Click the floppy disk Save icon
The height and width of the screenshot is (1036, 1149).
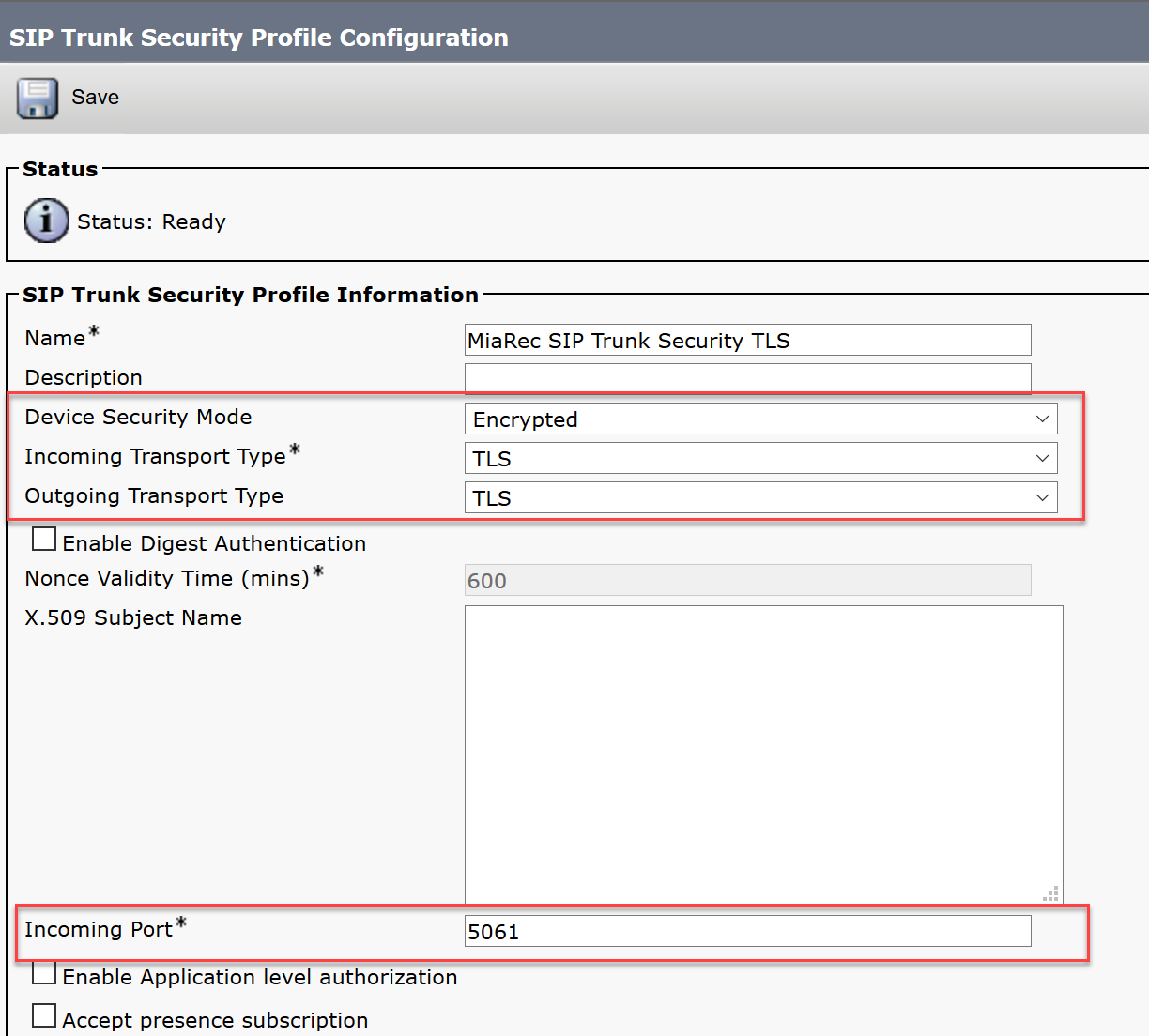pos(38,98)
